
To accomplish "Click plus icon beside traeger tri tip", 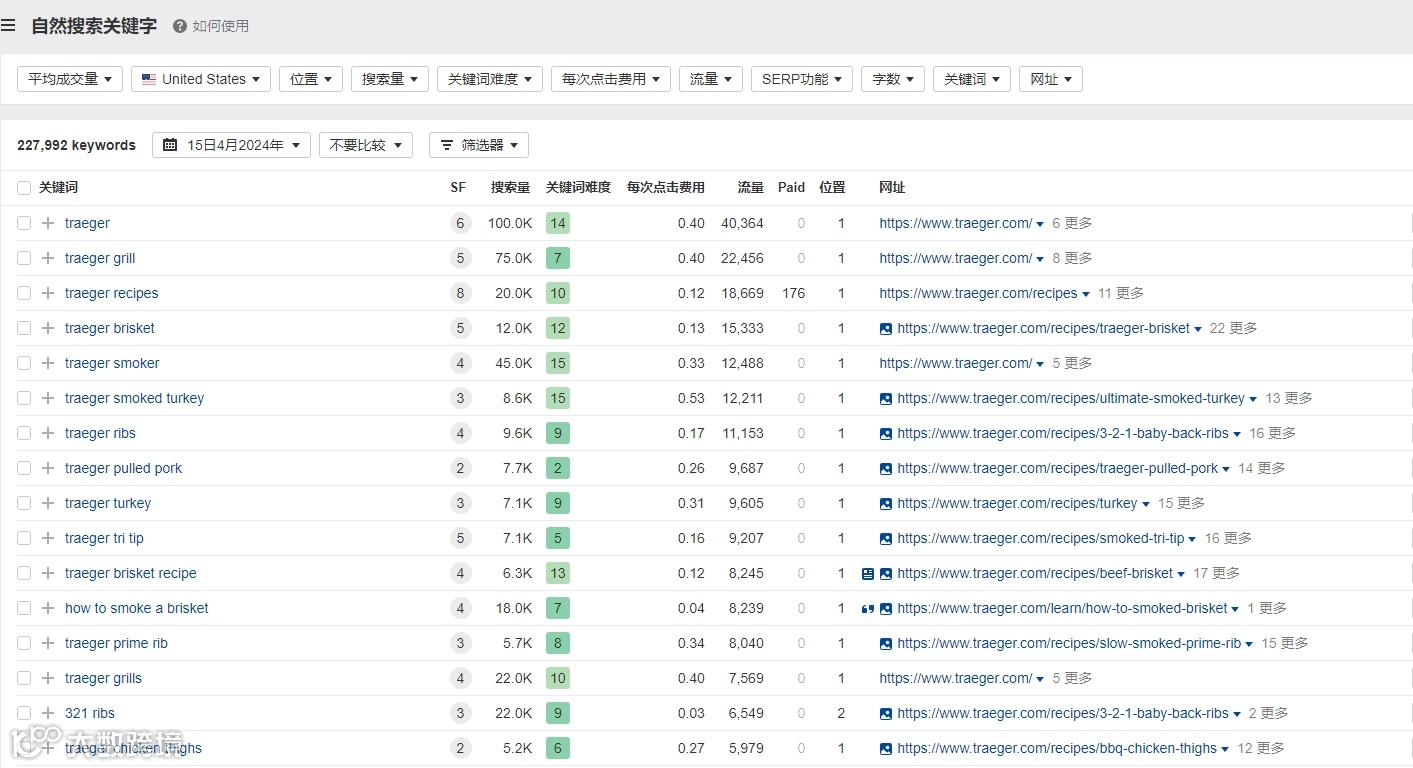I will (x=48, y=538).
